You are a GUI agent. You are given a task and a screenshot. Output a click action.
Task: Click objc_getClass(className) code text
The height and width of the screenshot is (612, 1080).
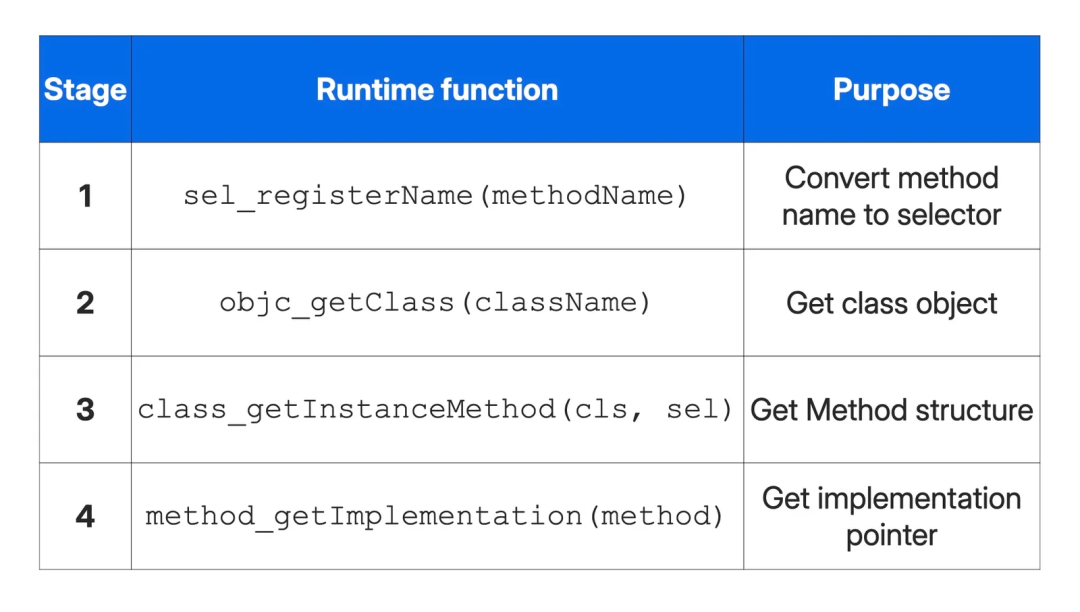435,303
